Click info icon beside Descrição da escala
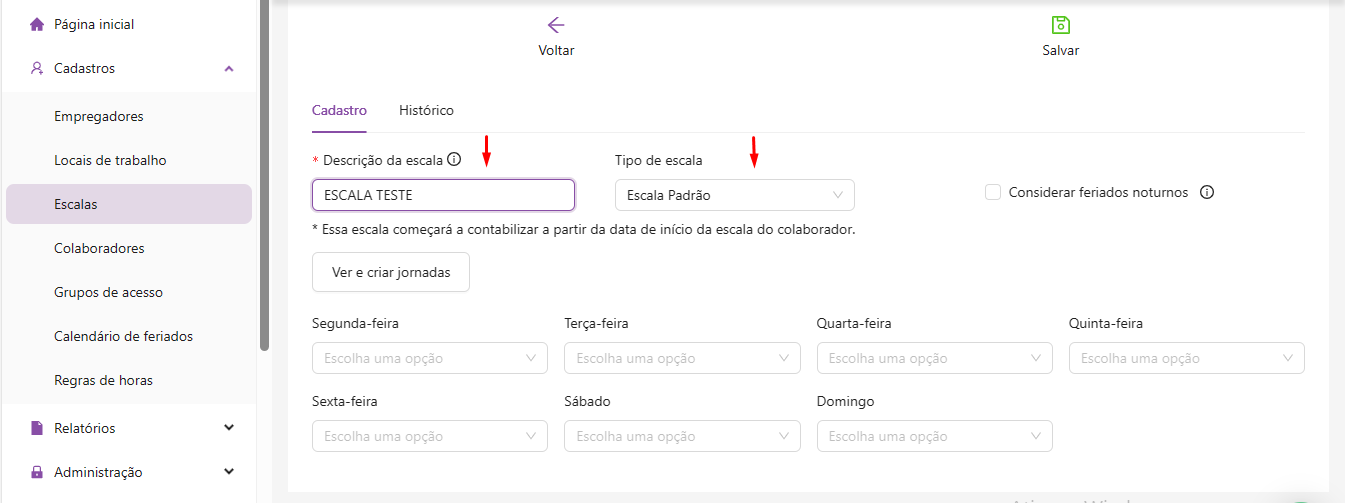 454,159
